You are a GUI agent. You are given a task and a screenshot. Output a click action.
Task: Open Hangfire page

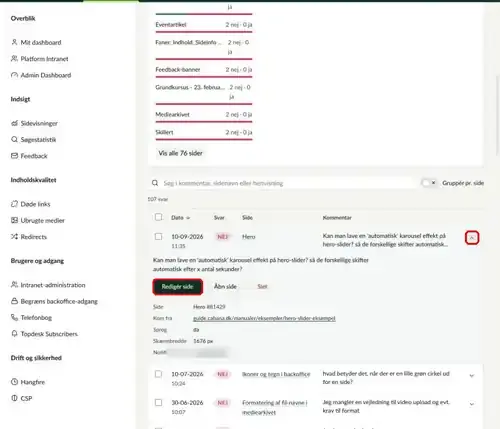(33, 382)
